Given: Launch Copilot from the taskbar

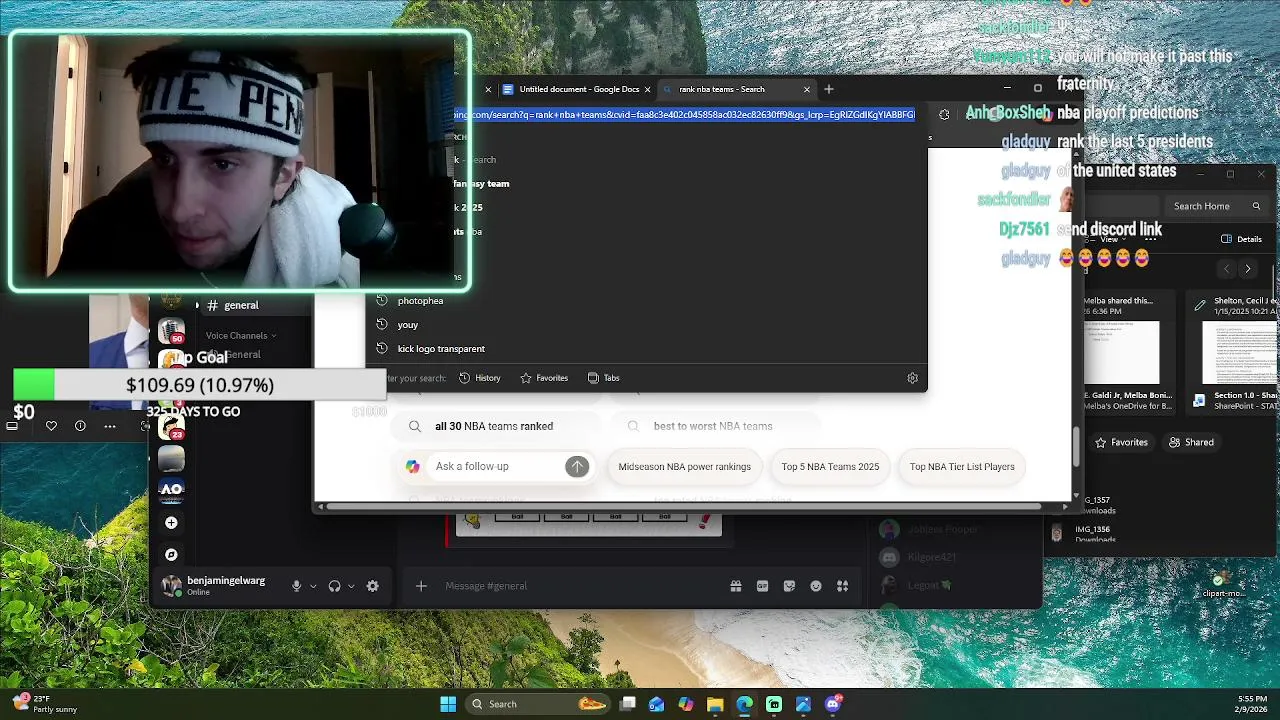Looking at the screenshot, I should click(x=685, y=704).
